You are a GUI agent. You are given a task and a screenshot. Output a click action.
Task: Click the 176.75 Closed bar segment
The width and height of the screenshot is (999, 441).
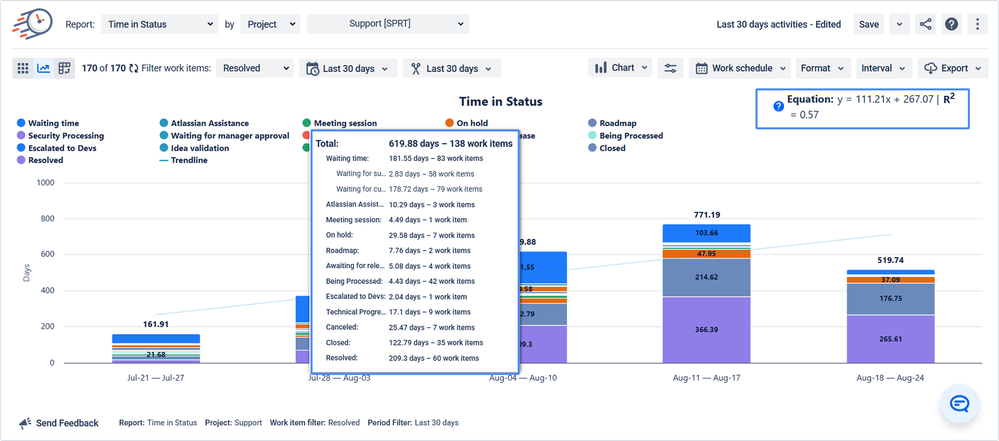pos(891,299)
